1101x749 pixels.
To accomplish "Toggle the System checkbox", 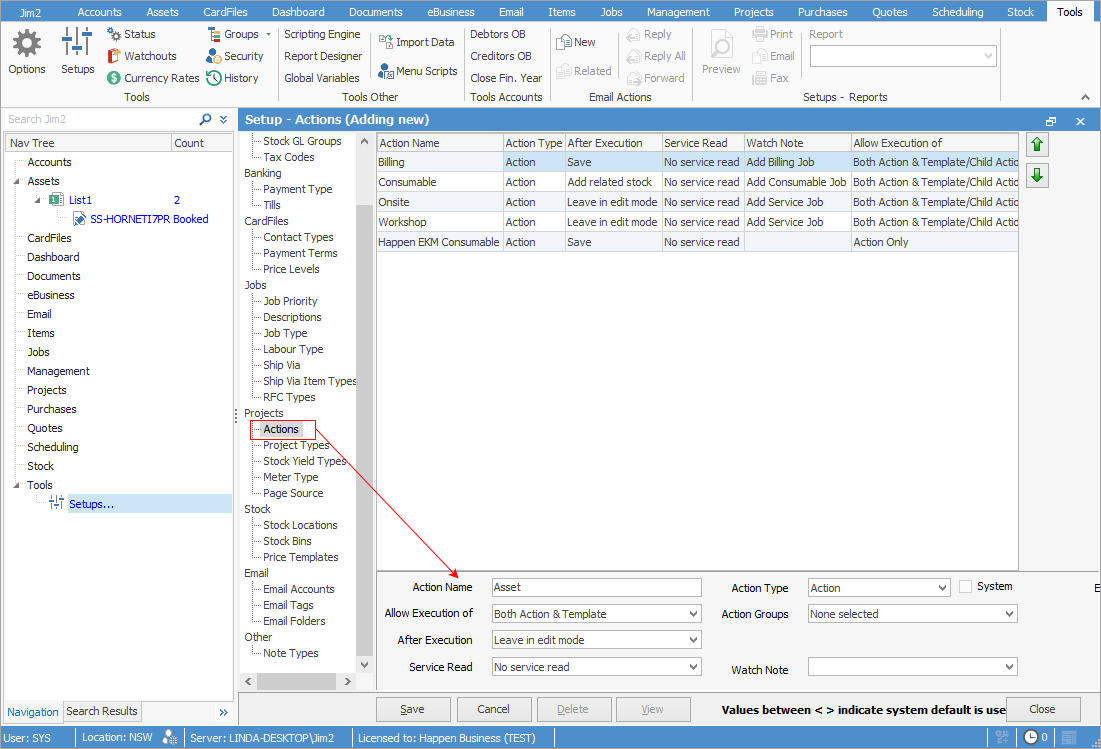I will click(965, 587).
